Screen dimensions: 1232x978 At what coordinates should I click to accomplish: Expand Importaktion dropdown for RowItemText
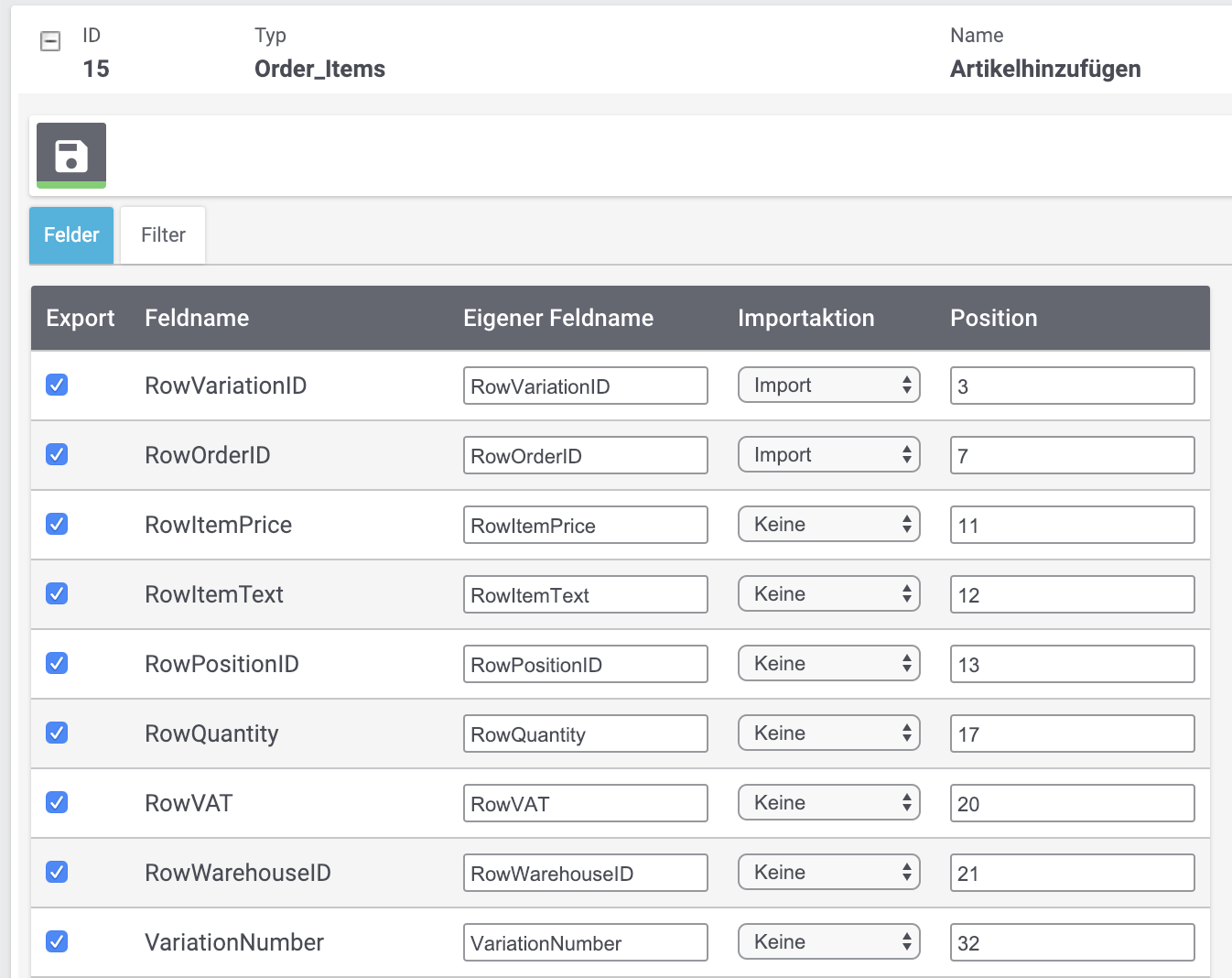point(828,594)
